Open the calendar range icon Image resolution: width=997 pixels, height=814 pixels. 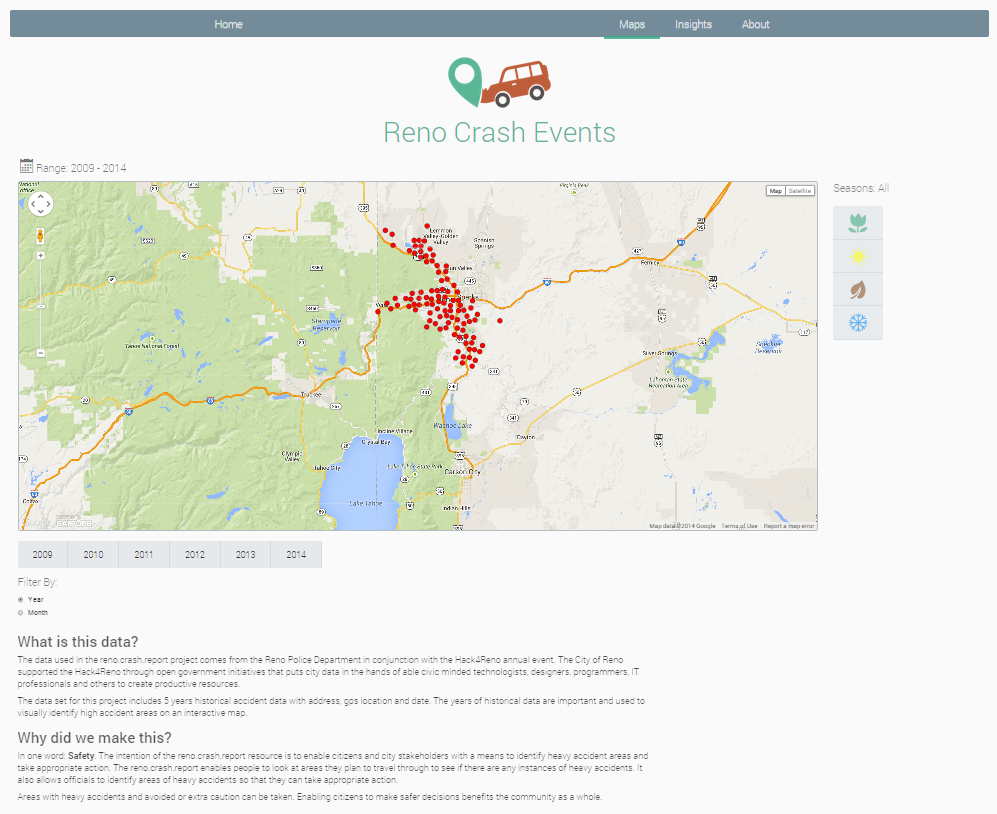(26, 166)
